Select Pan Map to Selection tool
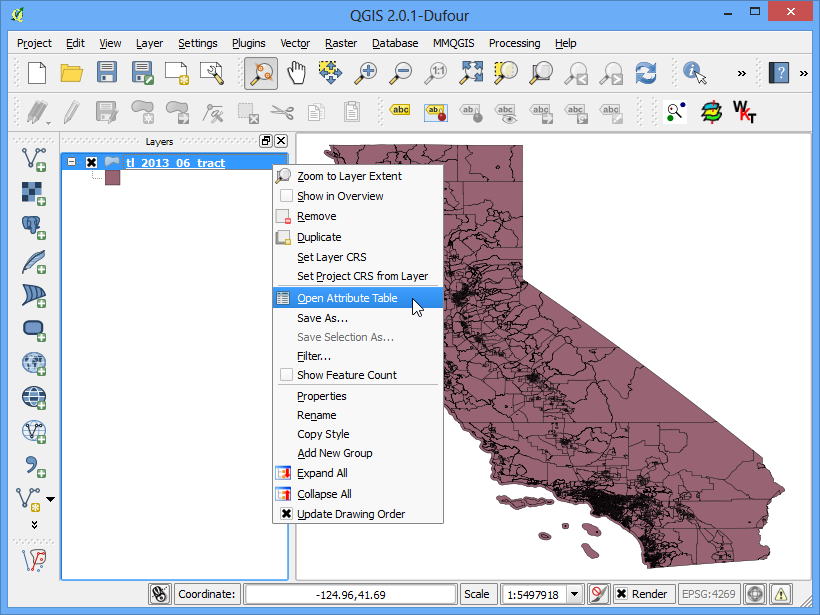The image size is (820, 615). 331,73
